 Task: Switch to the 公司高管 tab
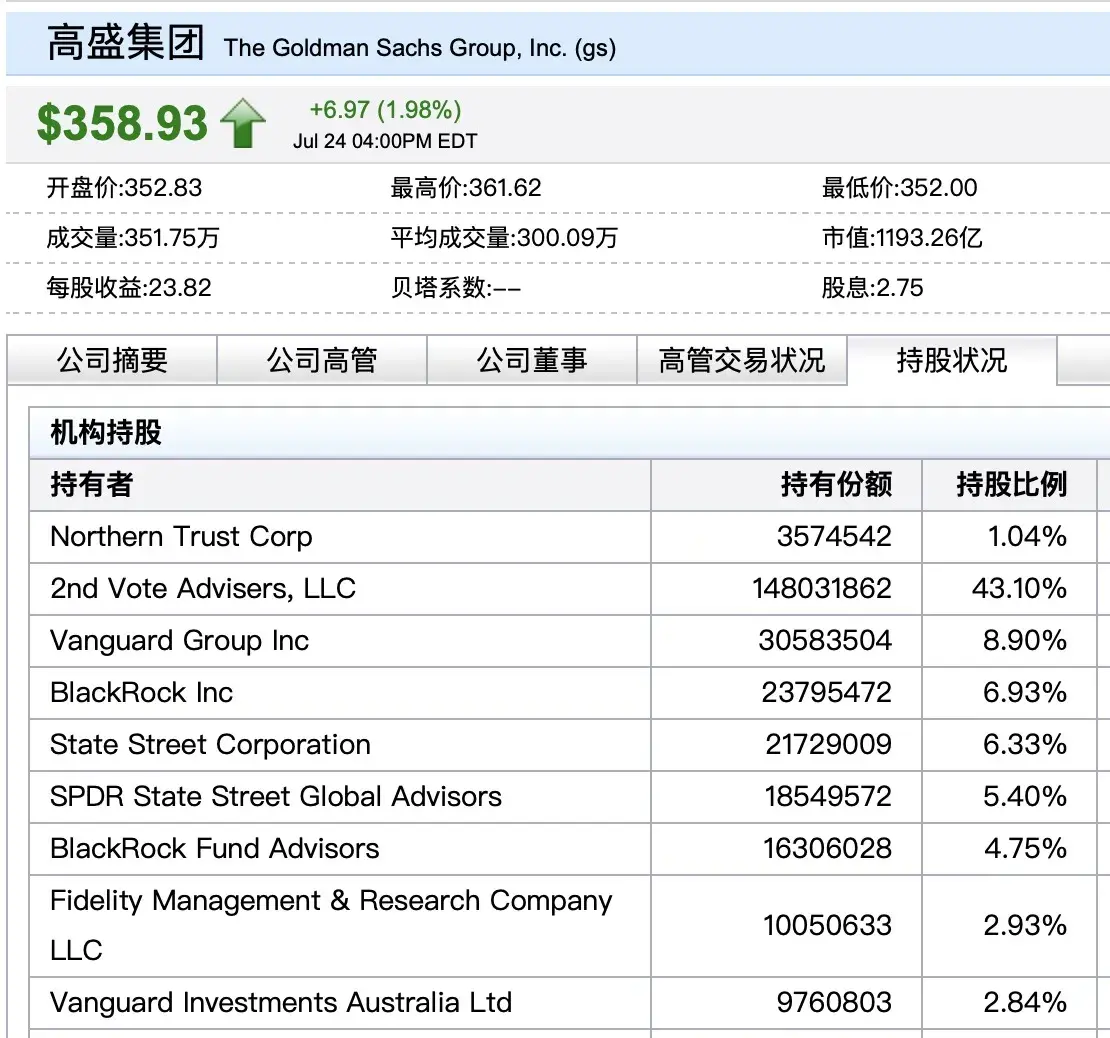tap(321, 360)
